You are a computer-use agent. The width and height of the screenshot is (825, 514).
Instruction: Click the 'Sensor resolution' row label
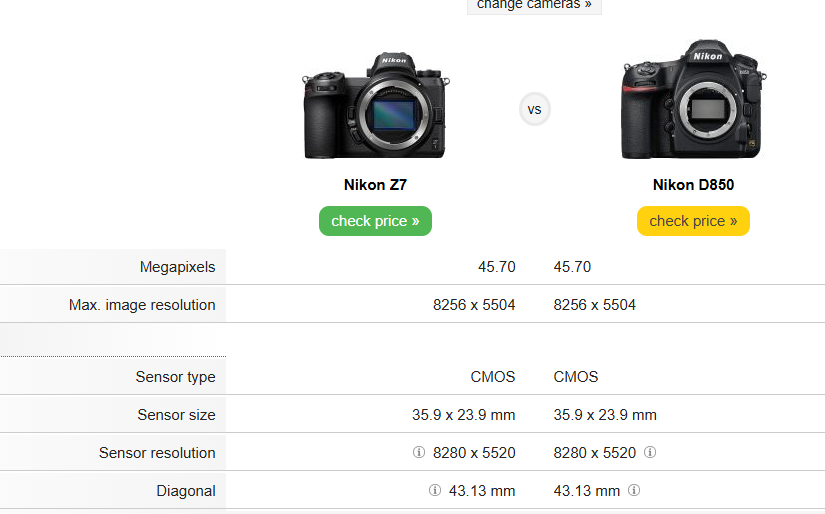[x=157, y=453]
